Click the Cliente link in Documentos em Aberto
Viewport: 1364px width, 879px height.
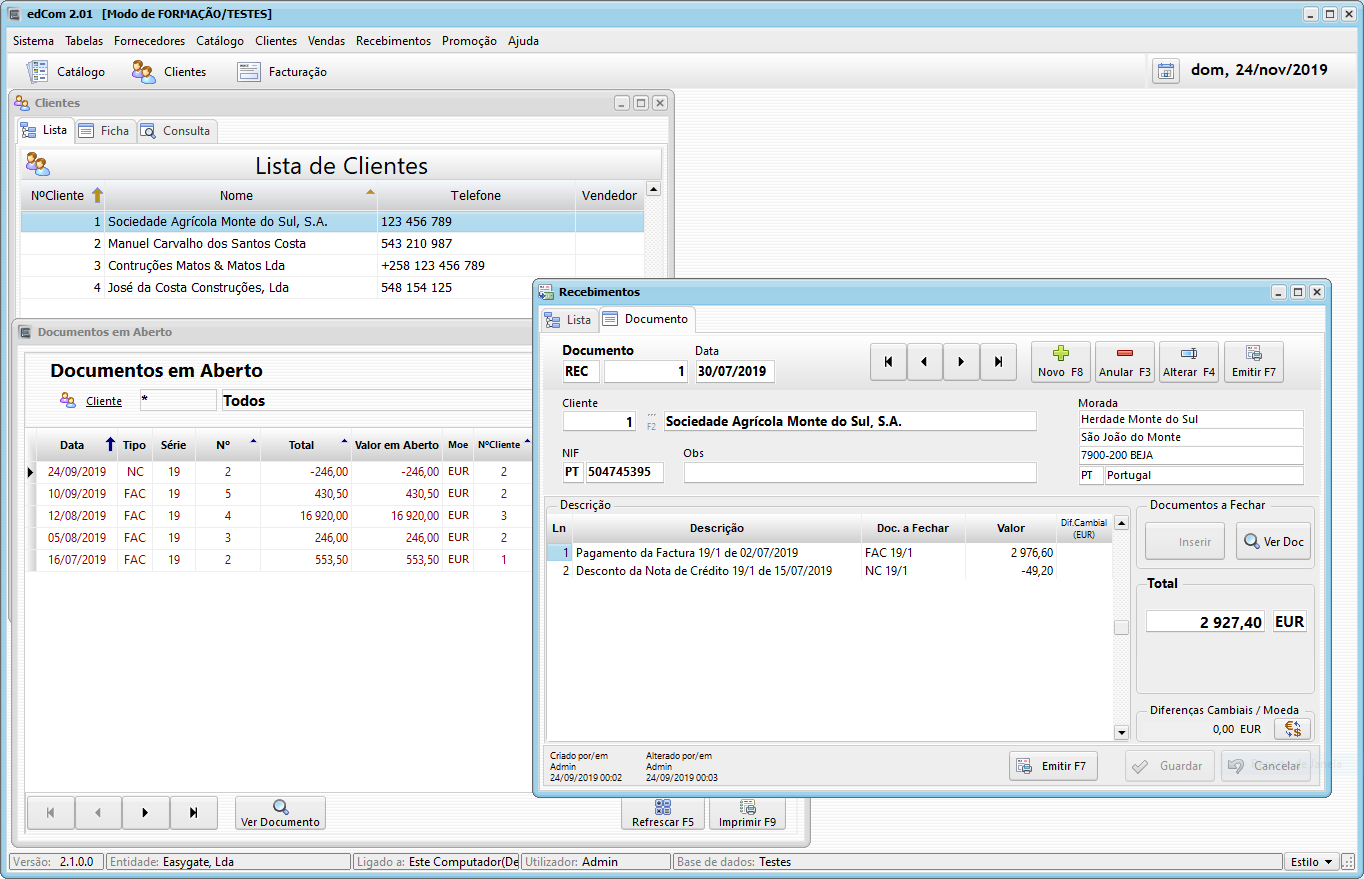click(104, 401)
